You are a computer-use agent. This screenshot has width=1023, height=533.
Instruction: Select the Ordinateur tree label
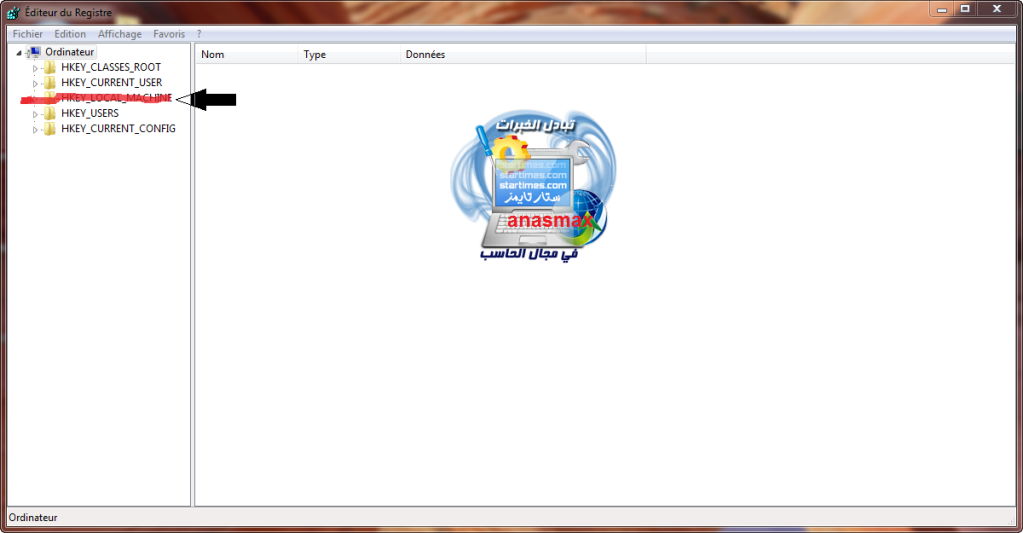coord(69,52)
